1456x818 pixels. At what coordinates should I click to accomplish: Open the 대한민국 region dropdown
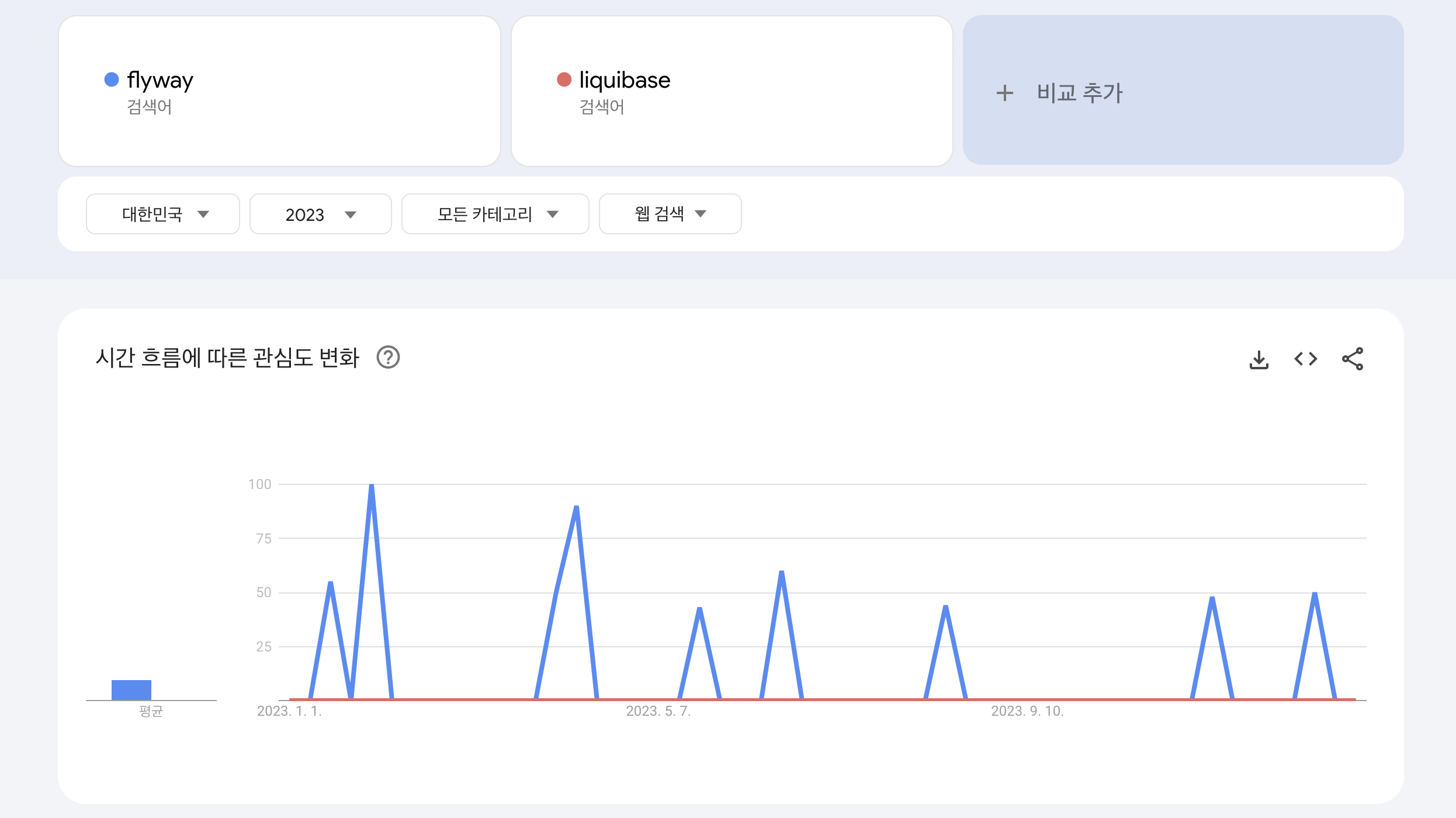[x=163, y=214]
